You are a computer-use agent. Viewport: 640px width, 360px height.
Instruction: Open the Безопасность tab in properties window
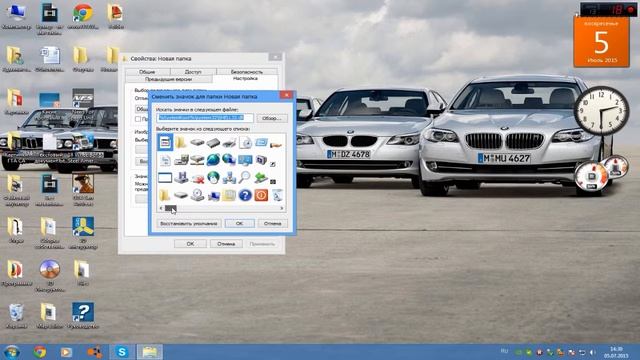pos(247,72)
